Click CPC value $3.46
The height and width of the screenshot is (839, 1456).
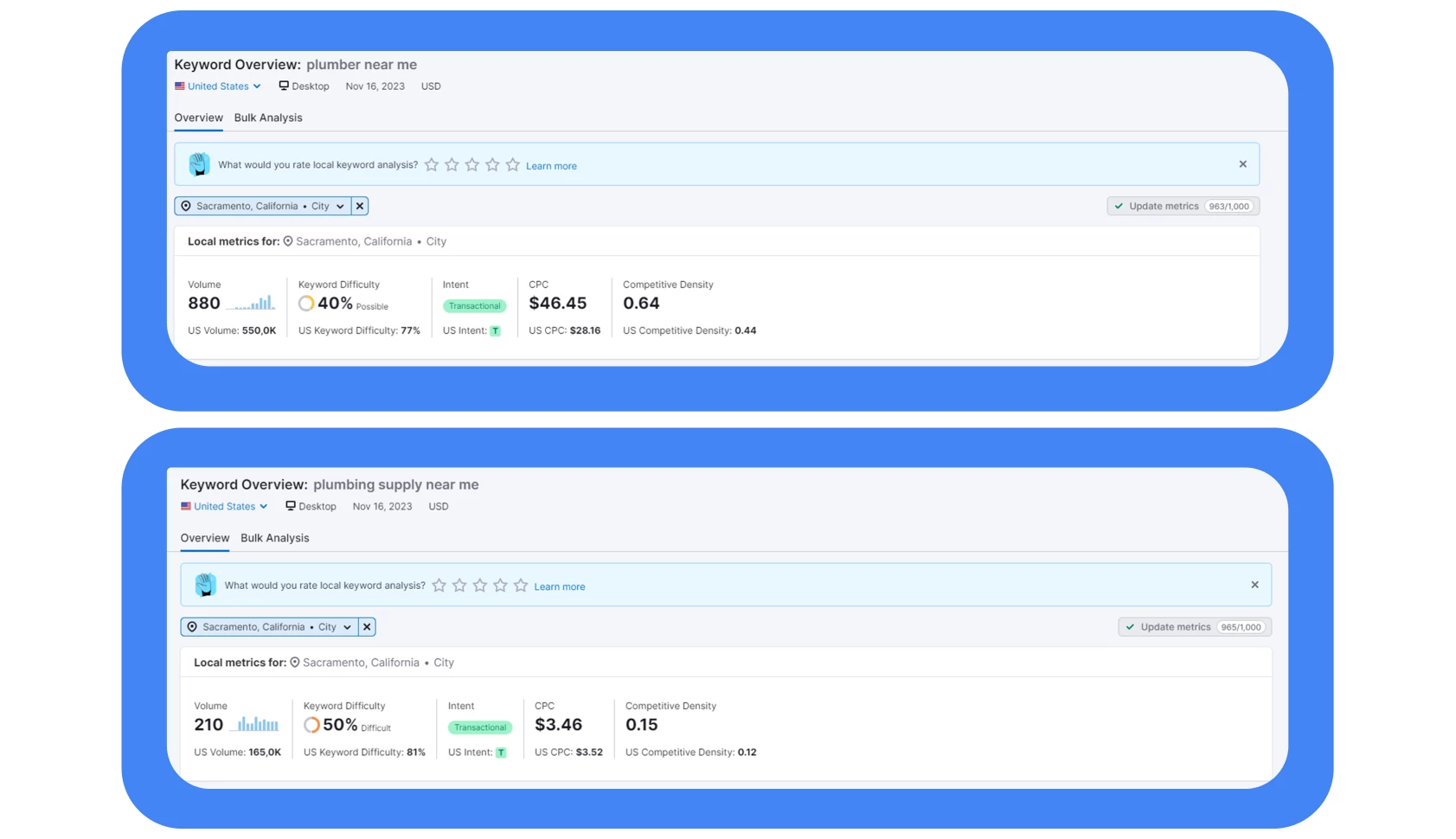tap(559, 725)
